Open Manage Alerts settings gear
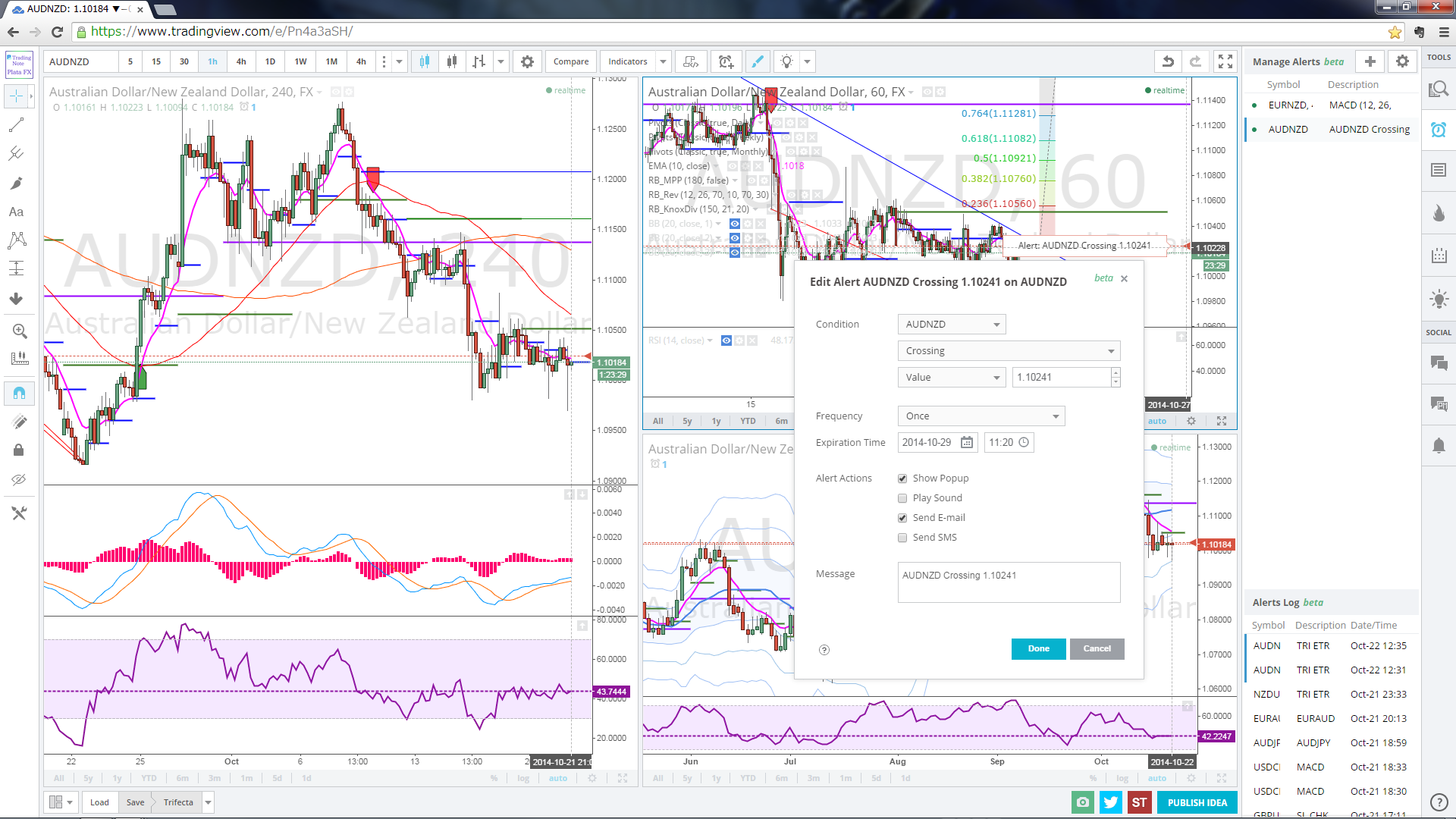This screenshot has height=819, width=1456. (x=1402, y=61)
